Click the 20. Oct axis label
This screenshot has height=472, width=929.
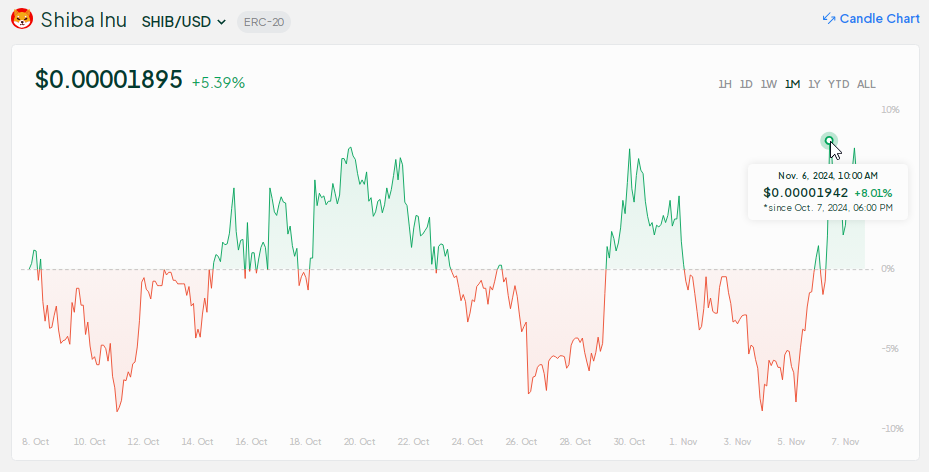click(360, 441)
